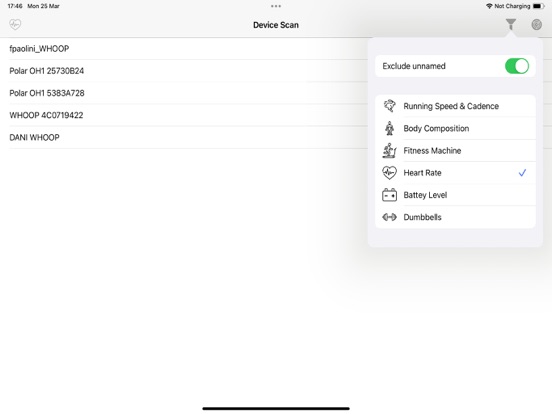The height and width of the screenshot is (414, 552).
Task: Open the filter funnel icon
Action: point(510,24)
